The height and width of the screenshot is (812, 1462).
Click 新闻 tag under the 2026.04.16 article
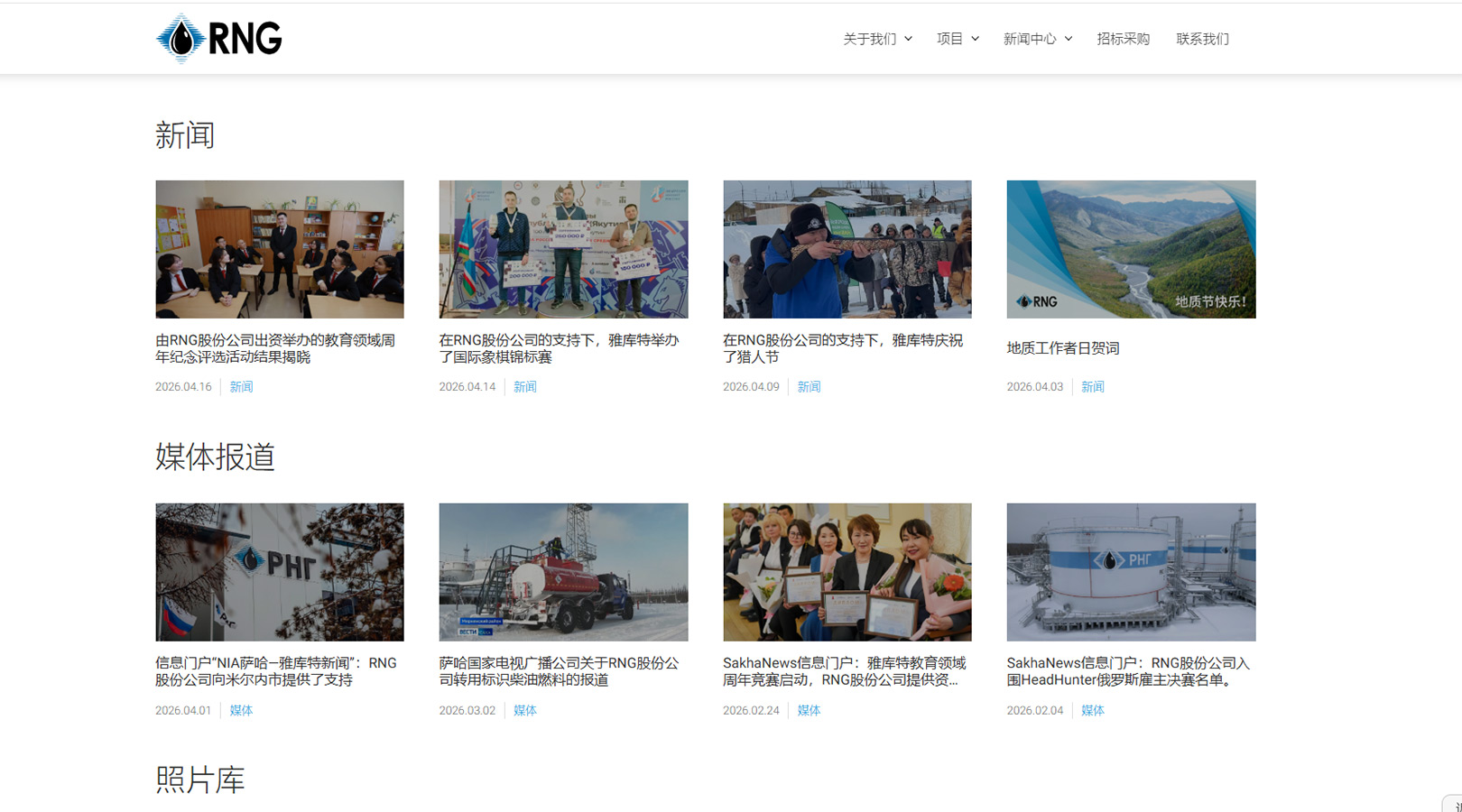[x=241, y=387]
